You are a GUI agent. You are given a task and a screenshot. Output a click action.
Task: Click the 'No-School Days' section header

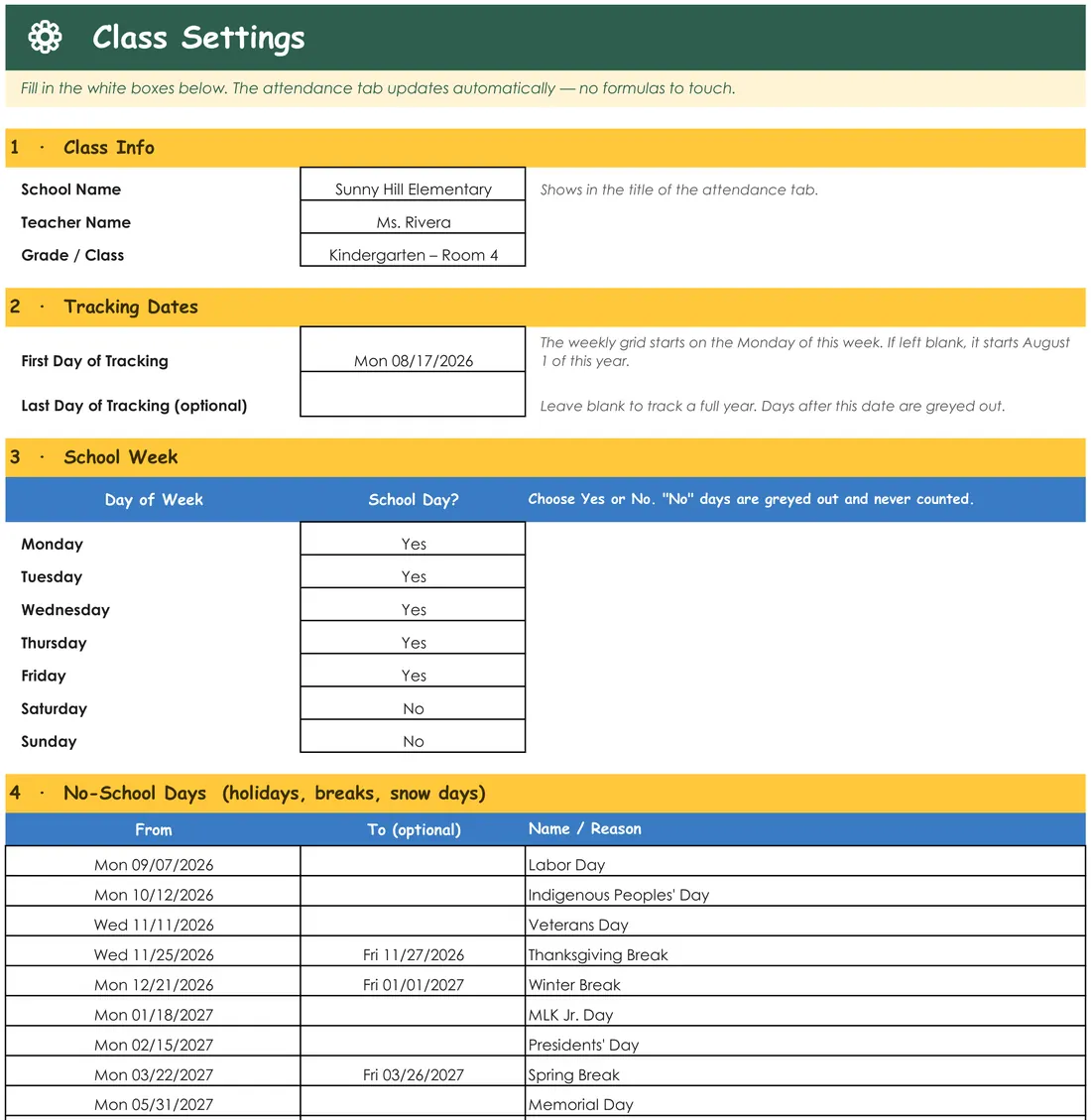click(545, 793)
